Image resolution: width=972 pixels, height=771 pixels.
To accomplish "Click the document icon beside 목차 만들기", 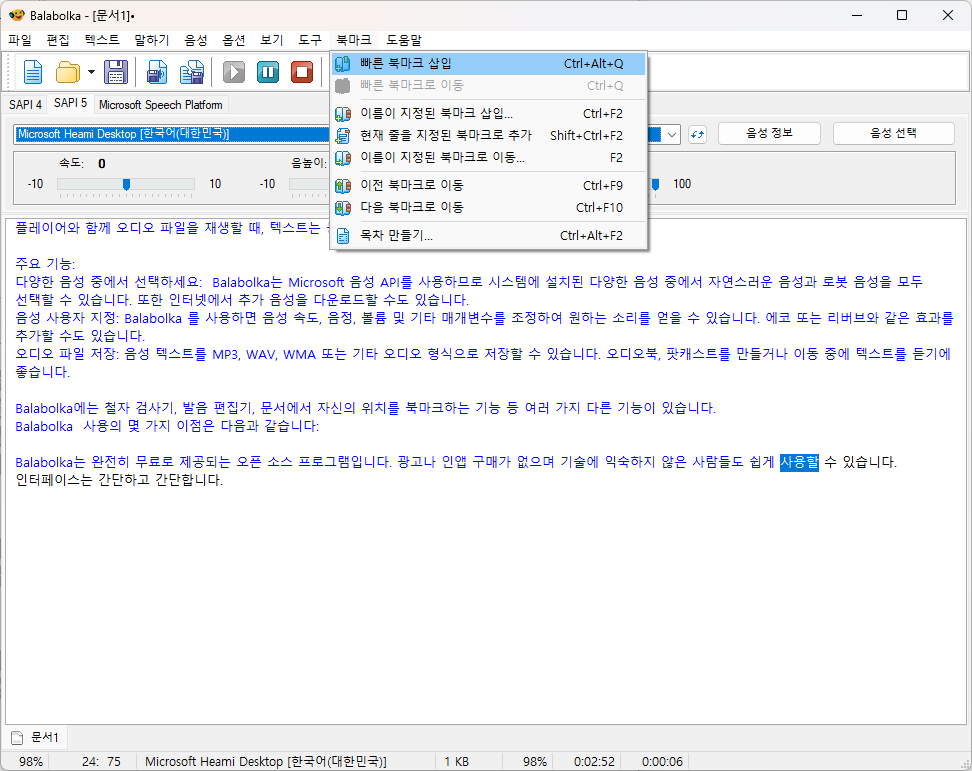I will [x=343, y=236].
